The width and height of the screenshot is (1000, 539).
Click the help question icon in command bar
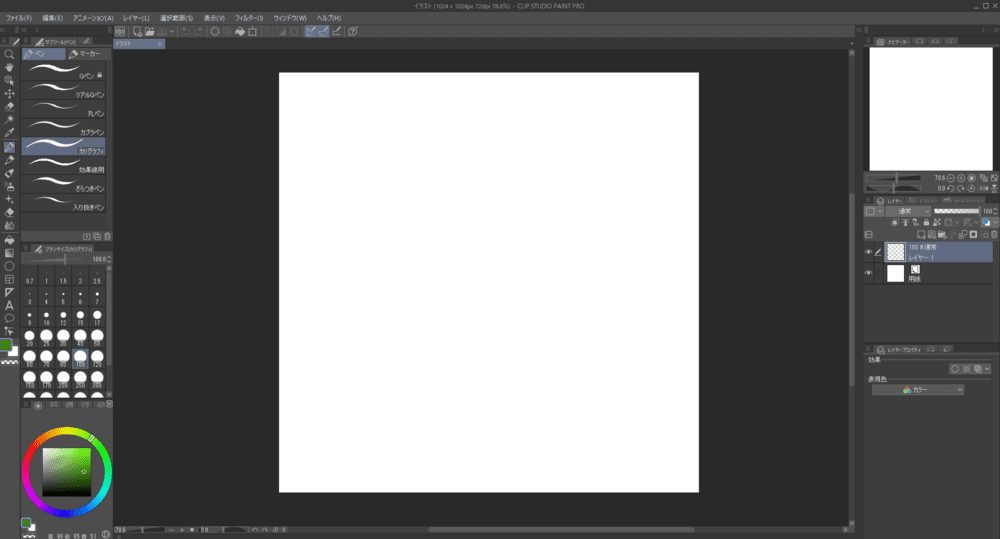(x=353, y=31)
